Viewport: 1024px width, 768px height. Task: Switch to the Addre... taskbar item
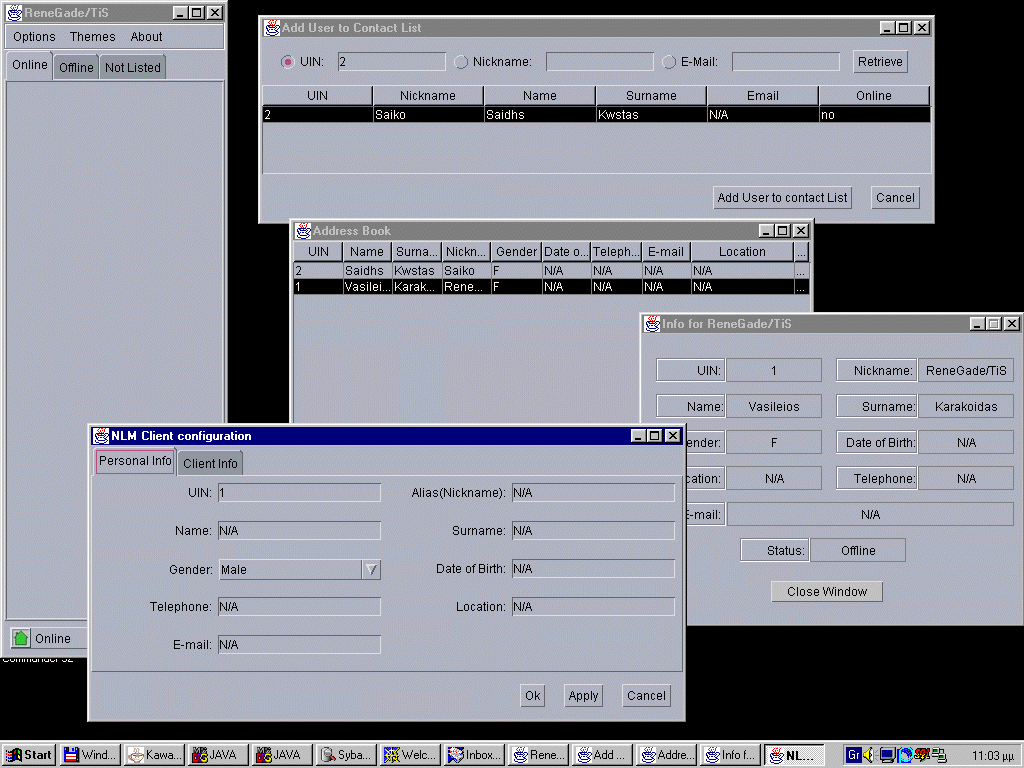[665, 755]
